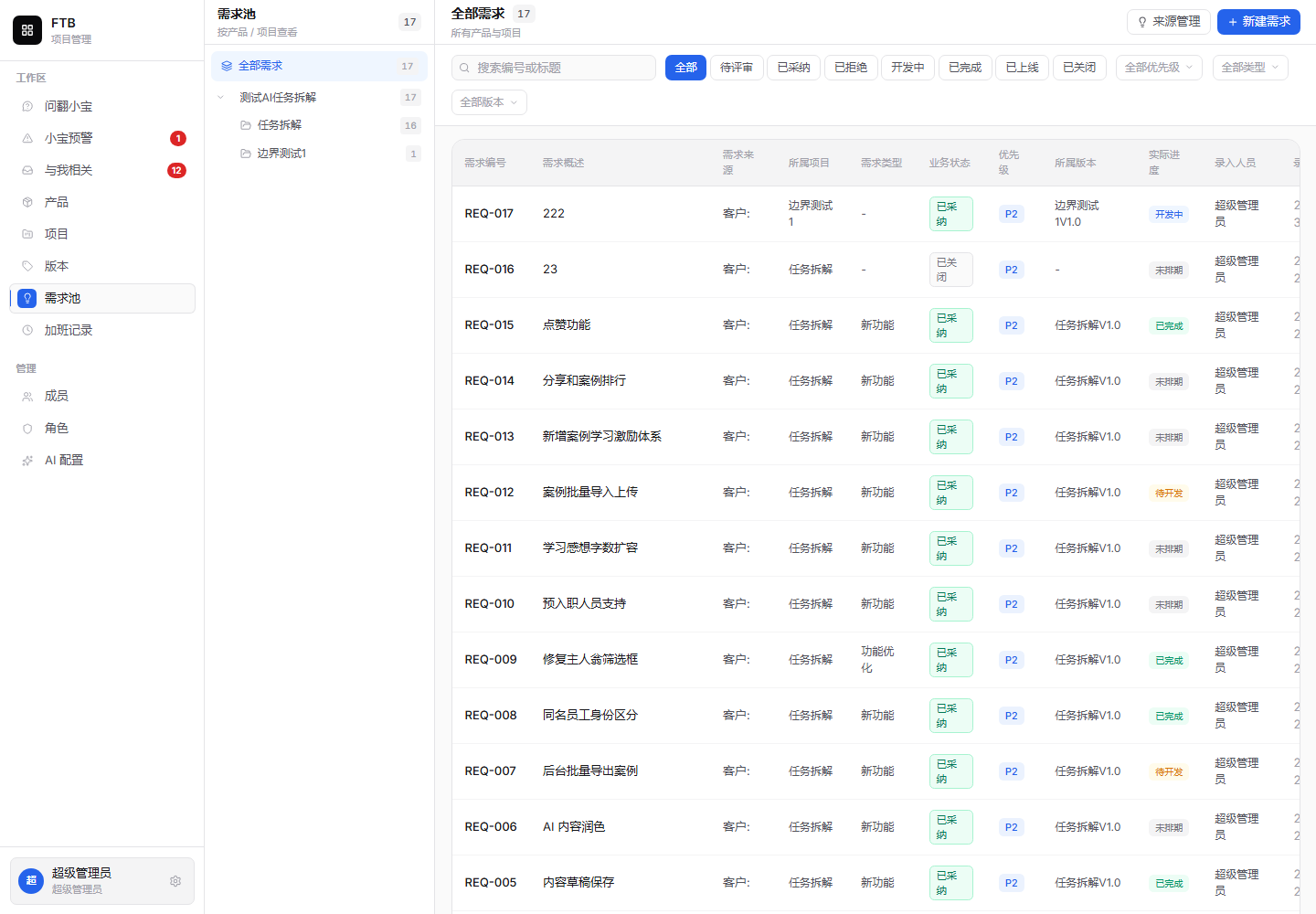Click the red badge on 小宝预警

pyautogui.click(x=178, y=138)
